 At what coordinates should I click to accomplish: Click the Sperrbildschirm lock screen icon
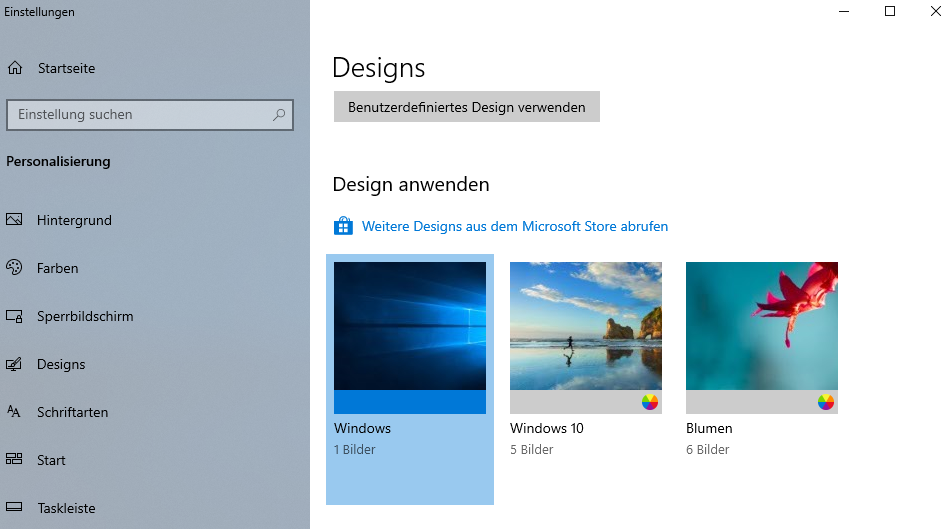pyautogui.click(x=14, y=316)
